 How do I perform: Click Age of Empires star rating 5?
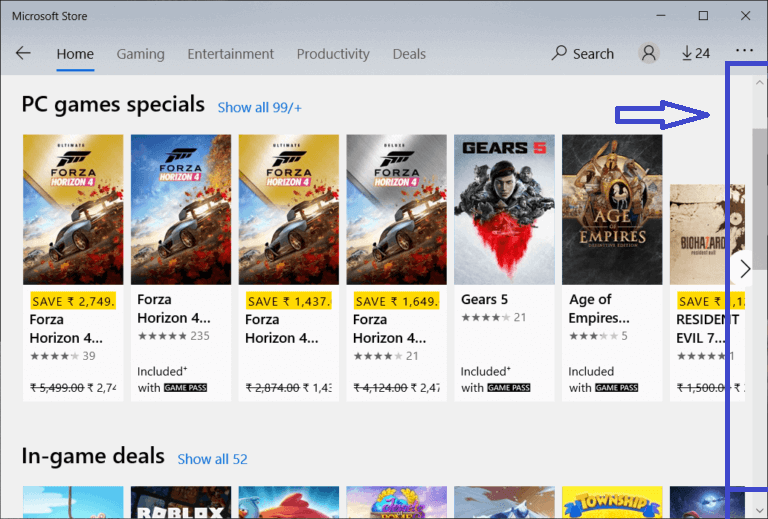click(x=598, y=336)
